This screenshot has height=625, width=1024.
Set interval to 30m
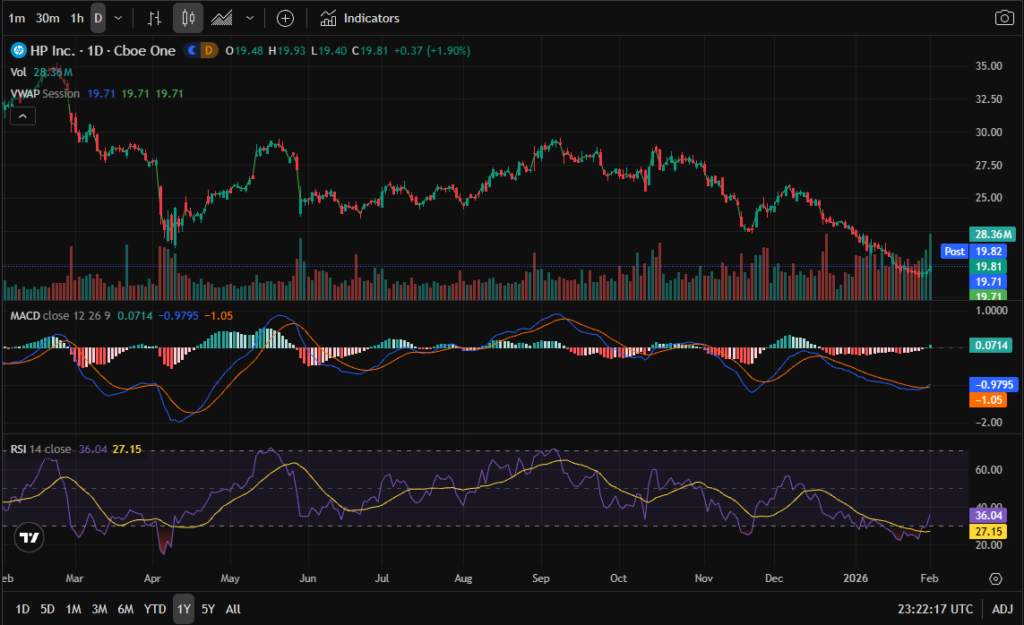click(x=46, y=18)
